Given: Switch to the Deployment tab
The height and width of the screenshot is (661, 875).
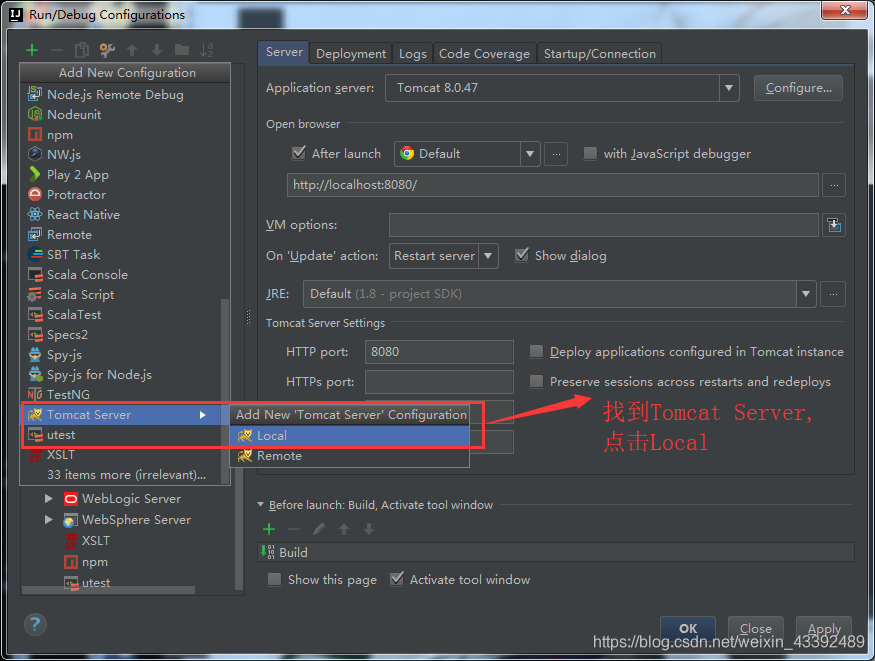Looking at the screenshot, I should point(351,54).
